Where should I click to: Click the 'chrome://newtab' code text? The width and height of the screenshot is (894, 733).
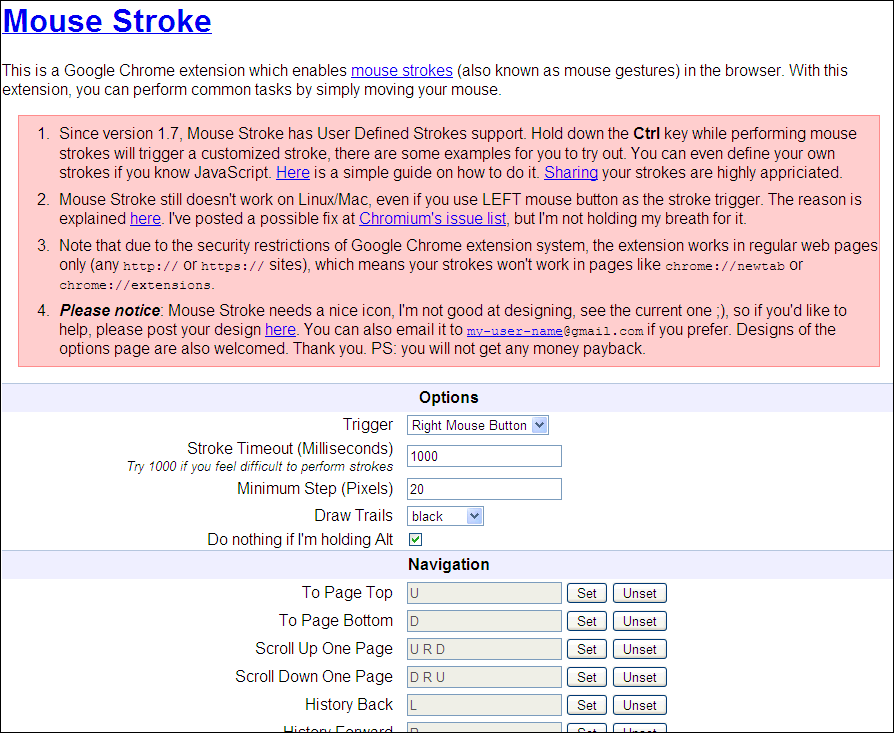725,266
